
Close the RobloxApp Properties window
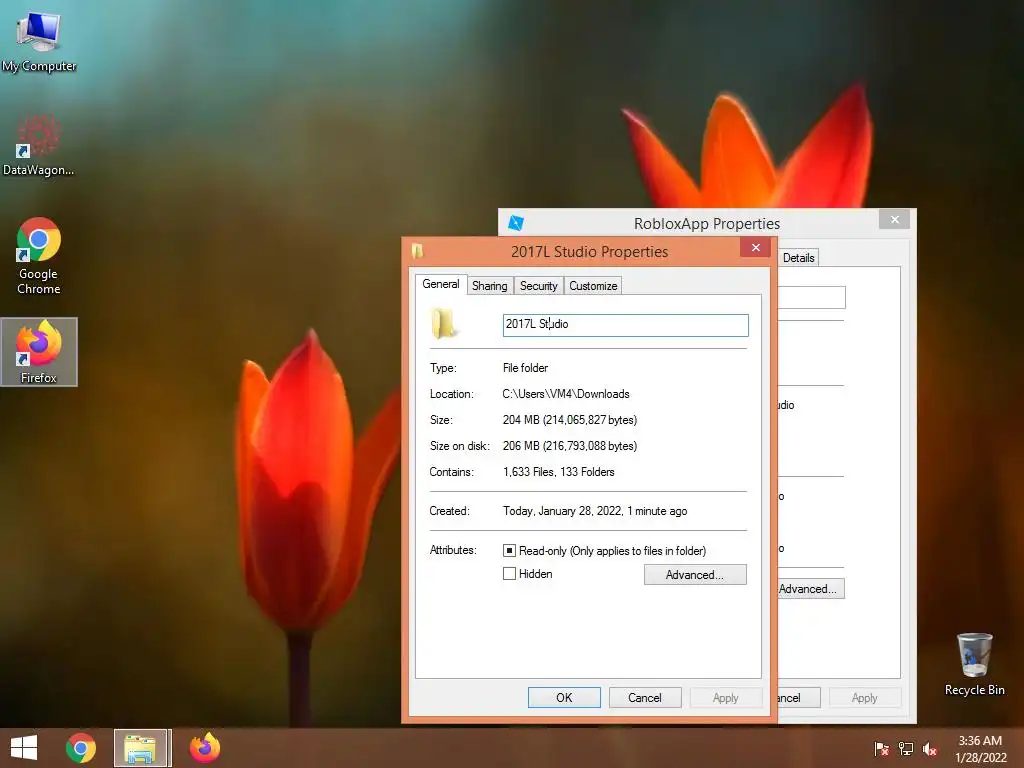coord(895,219)
